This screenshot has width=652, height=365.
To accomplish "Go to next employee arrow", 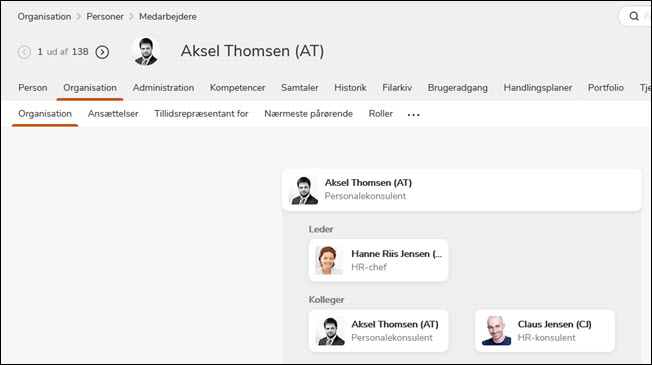I will pos(102,52).
